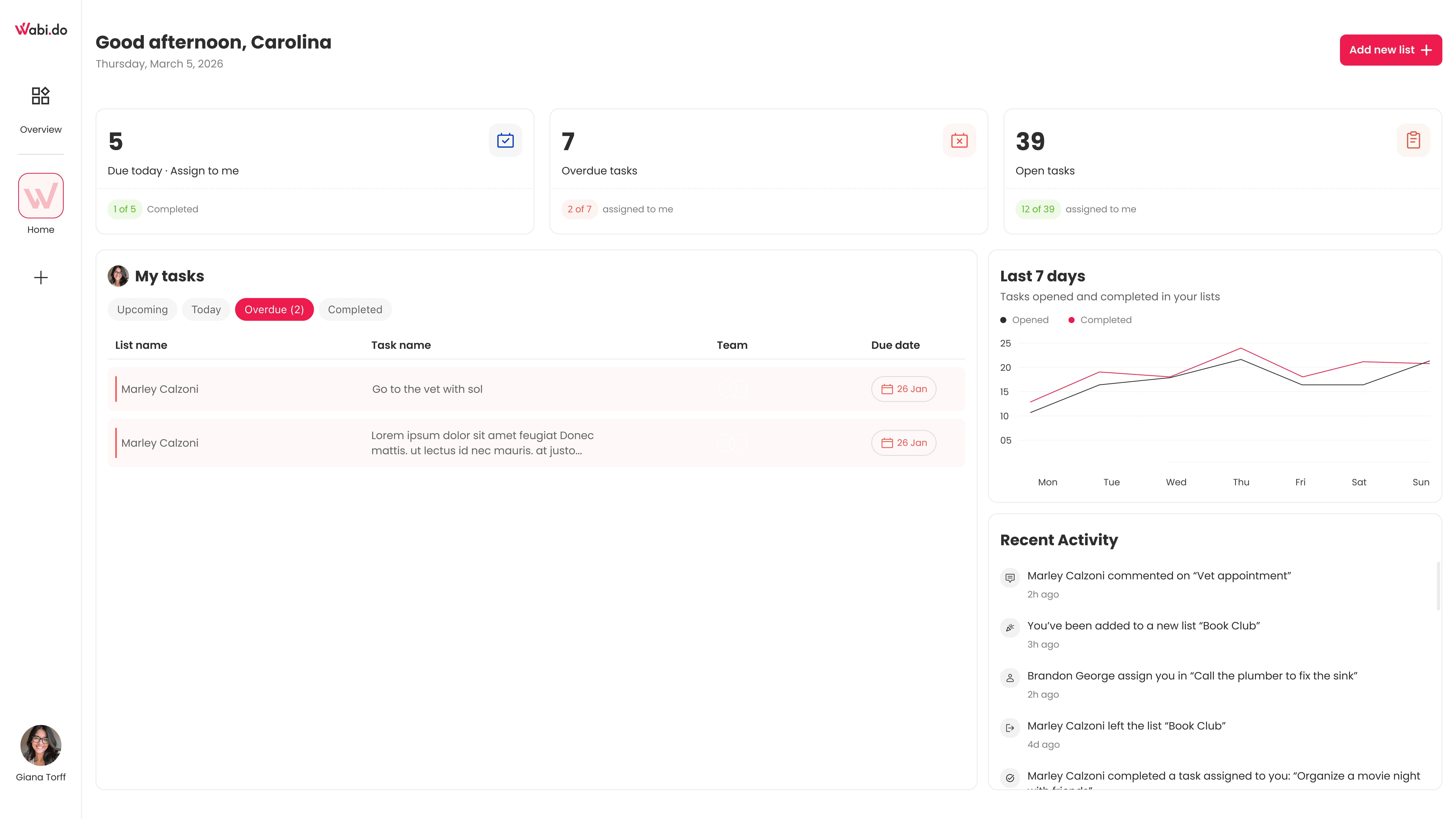The height and width of the screenshot is (819, 1456).
Task: Click the My tasks avatar picture
Action: [118, 276]
